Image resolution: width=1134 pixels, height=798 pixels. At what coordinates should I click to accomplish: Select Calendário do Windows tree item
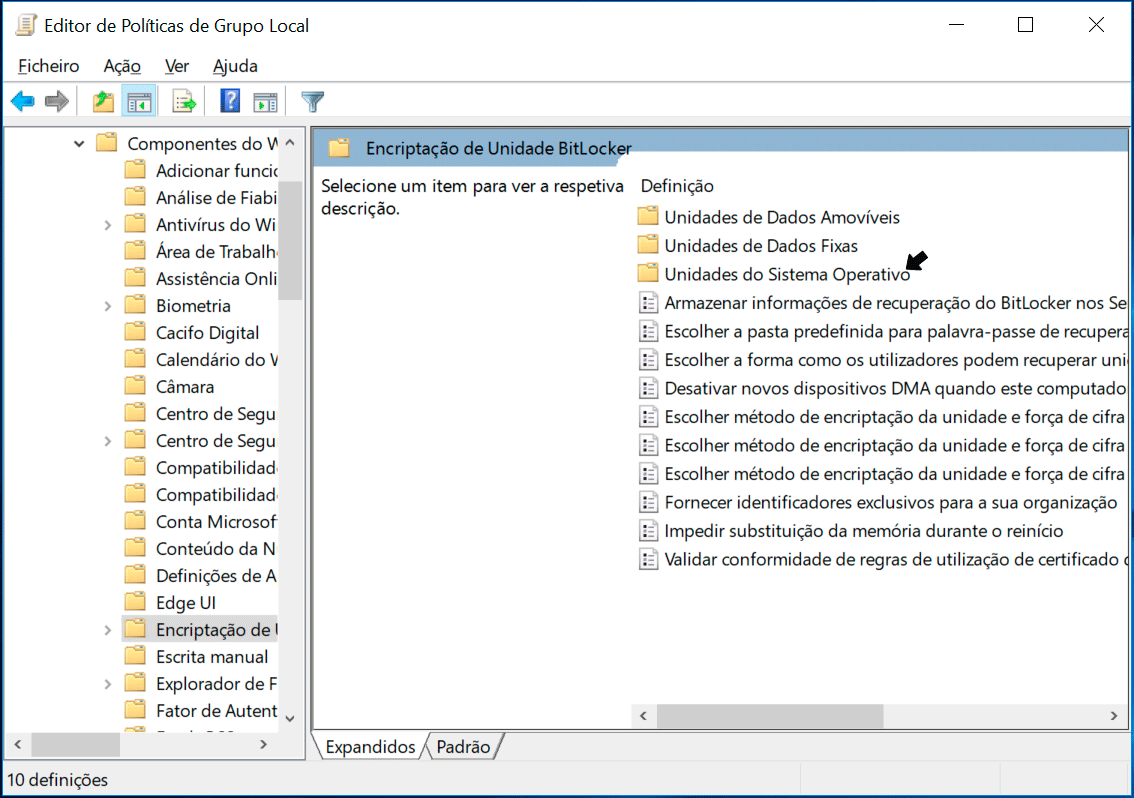click(216, 360)
